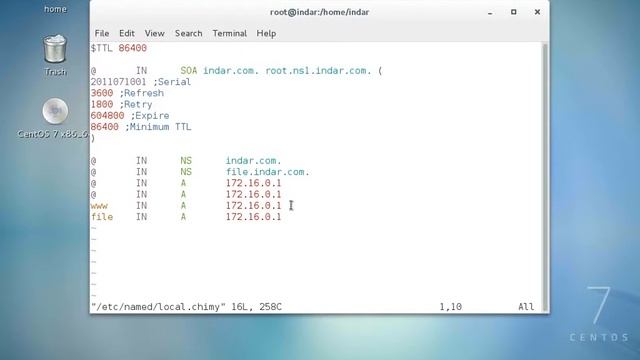This screenshot has width=640, height=360.
Task: Open the File menu
Action: 102,33
